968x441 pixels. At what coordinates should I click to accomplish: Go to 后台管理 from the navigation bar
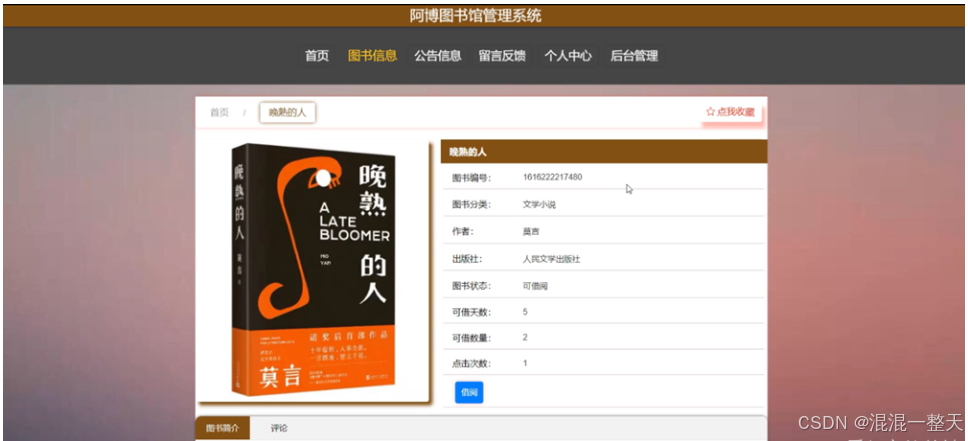pos(634,56)
